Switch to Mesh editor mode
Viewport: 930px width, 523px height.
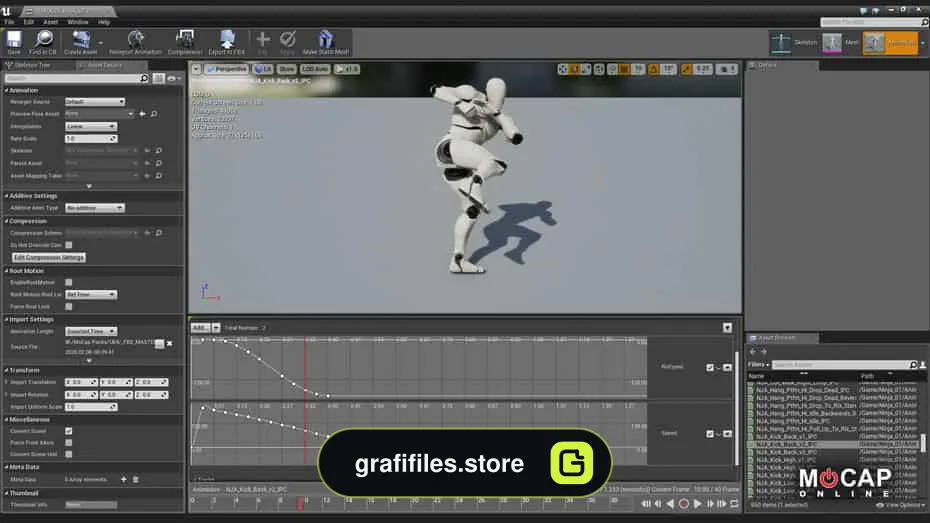841,43
